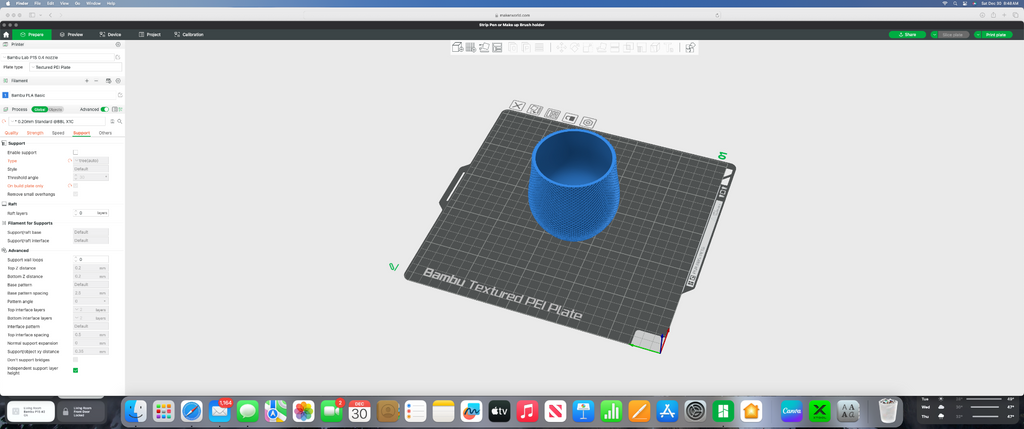Open the Assembly view icon
This screenshot has height=429, width=1024.
tap(690, 47)
